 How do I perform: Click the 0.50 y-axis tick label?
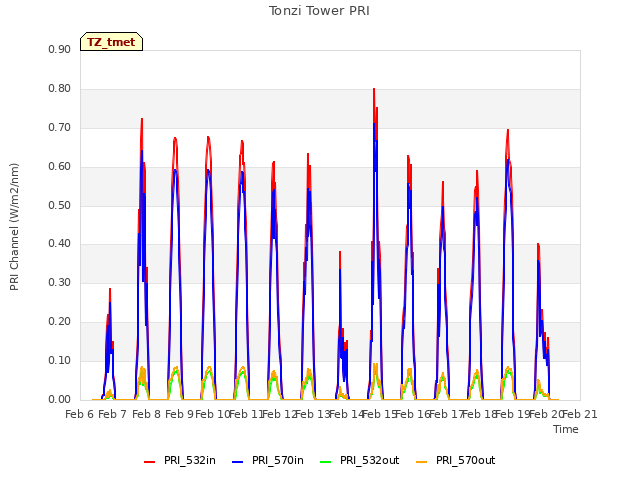[60, 205]
